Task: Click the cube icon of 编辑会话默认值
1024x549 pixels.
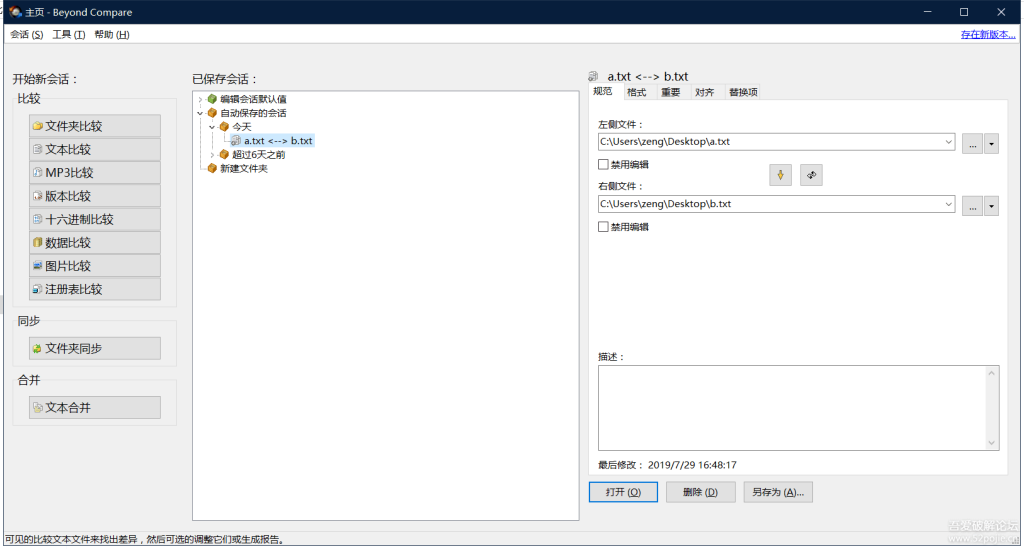Action: coord(212,99)
